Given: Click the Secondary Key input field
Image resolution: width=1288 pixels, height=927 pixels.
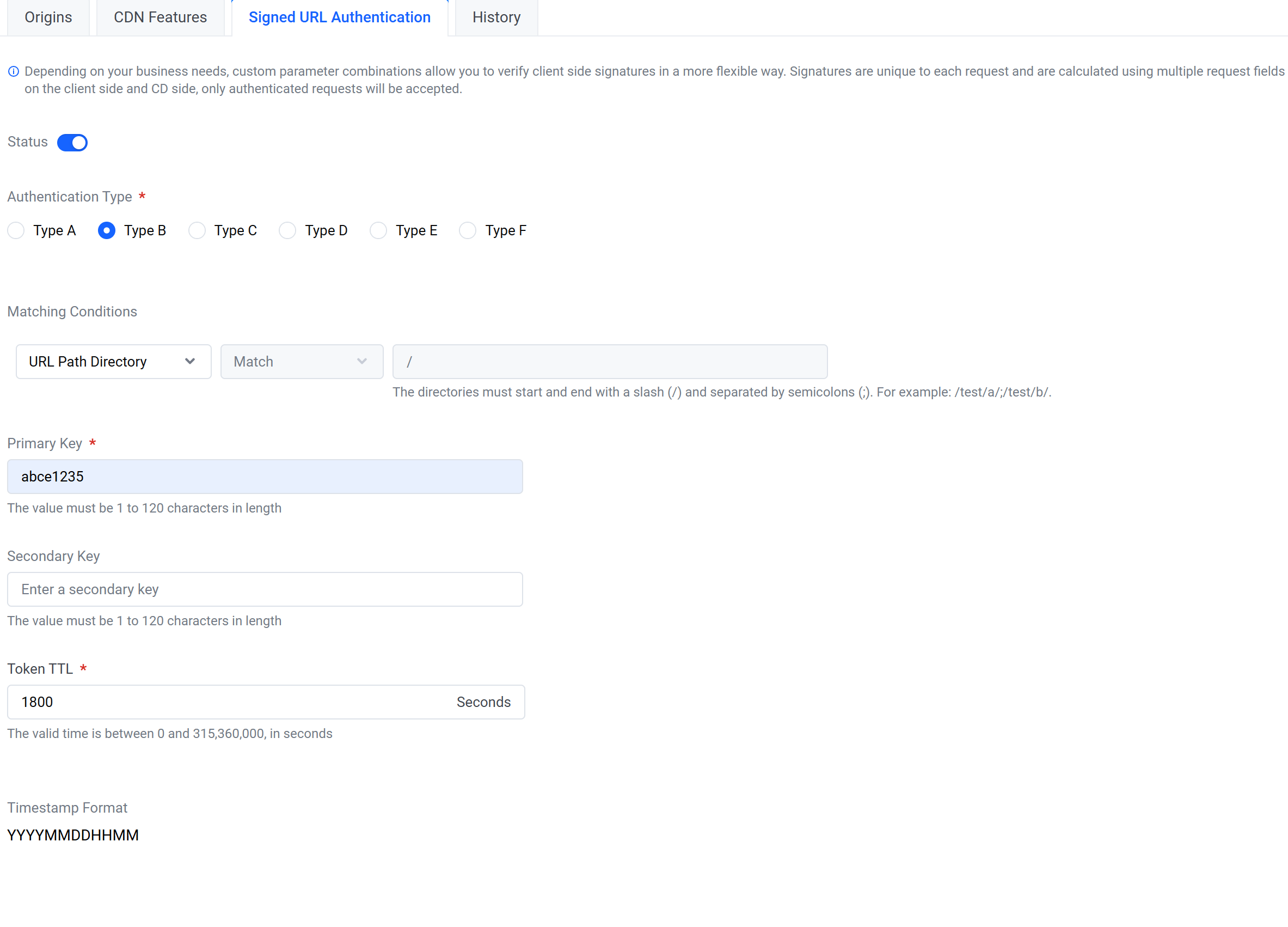Looking at the screenshot, I should click(x=265, y=590).
